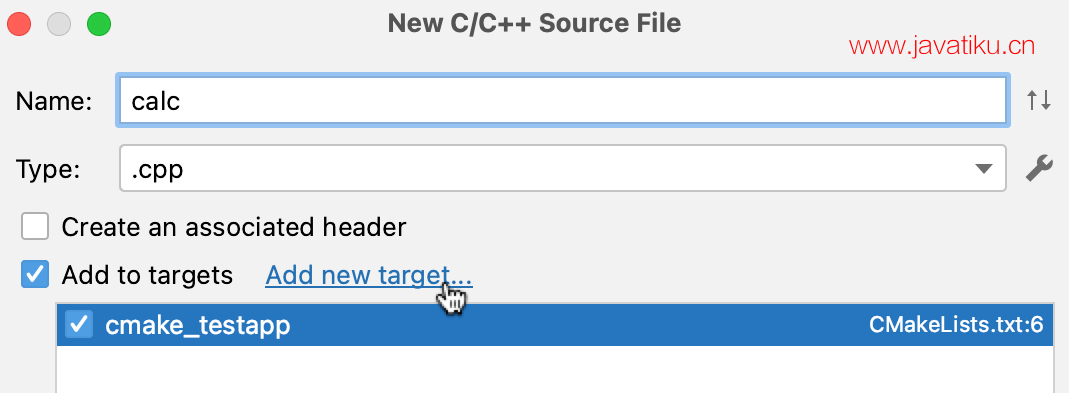Uncheck the Add to targets checkbox
Image resolution: width=1069 pixels, height=393 pixels.
35,274
